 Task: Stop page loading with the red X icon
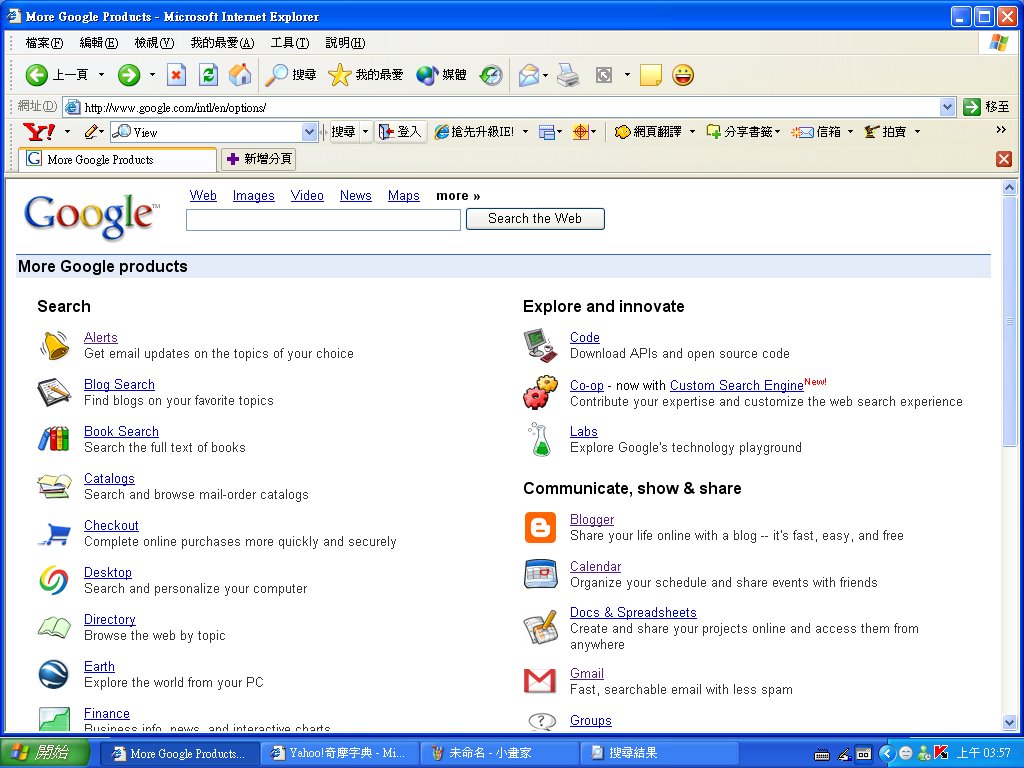point(176,75)
